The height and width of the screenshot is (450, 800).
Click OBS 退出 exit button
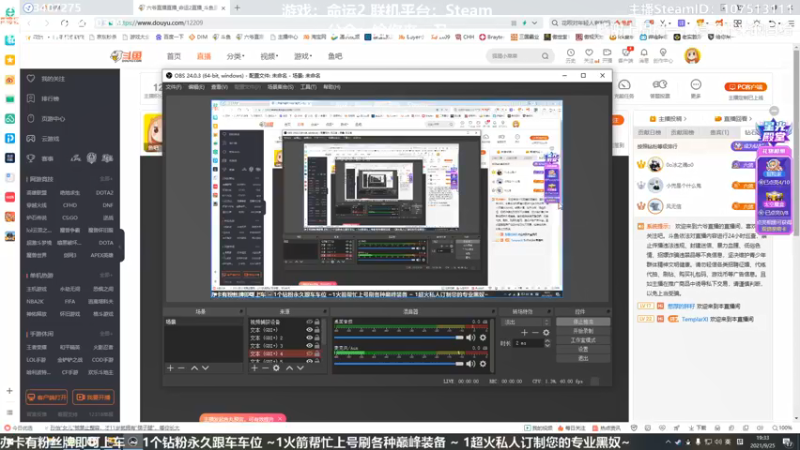(583, 359)
